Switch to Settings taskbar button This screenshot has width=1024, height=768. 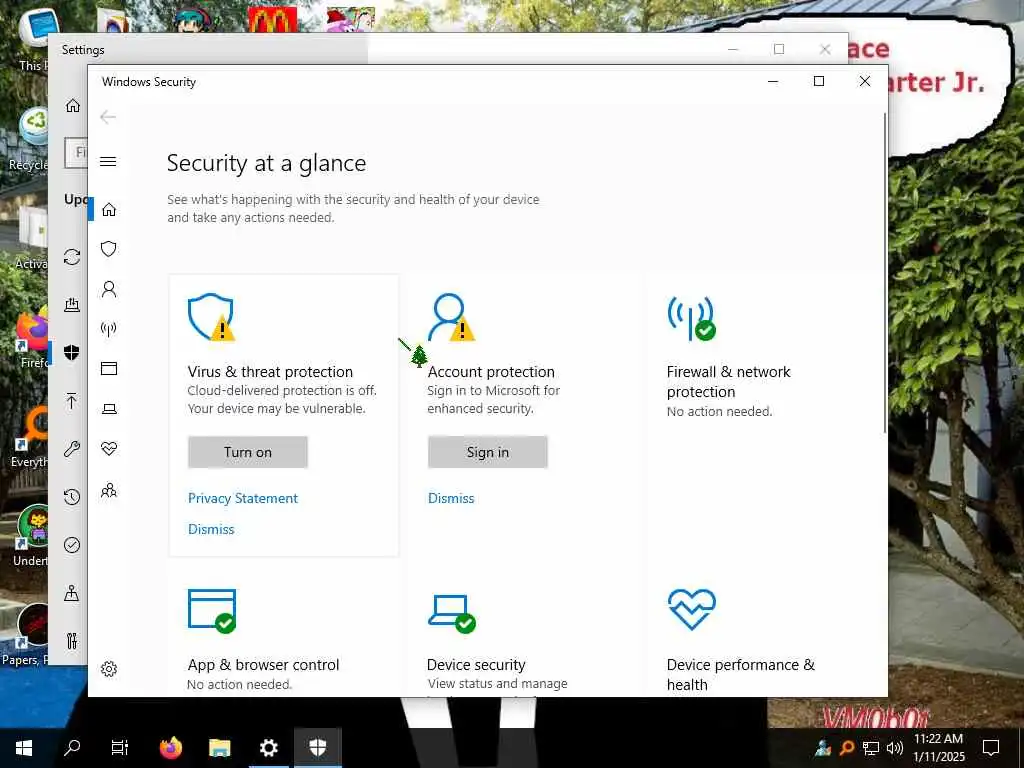point(268,748)
